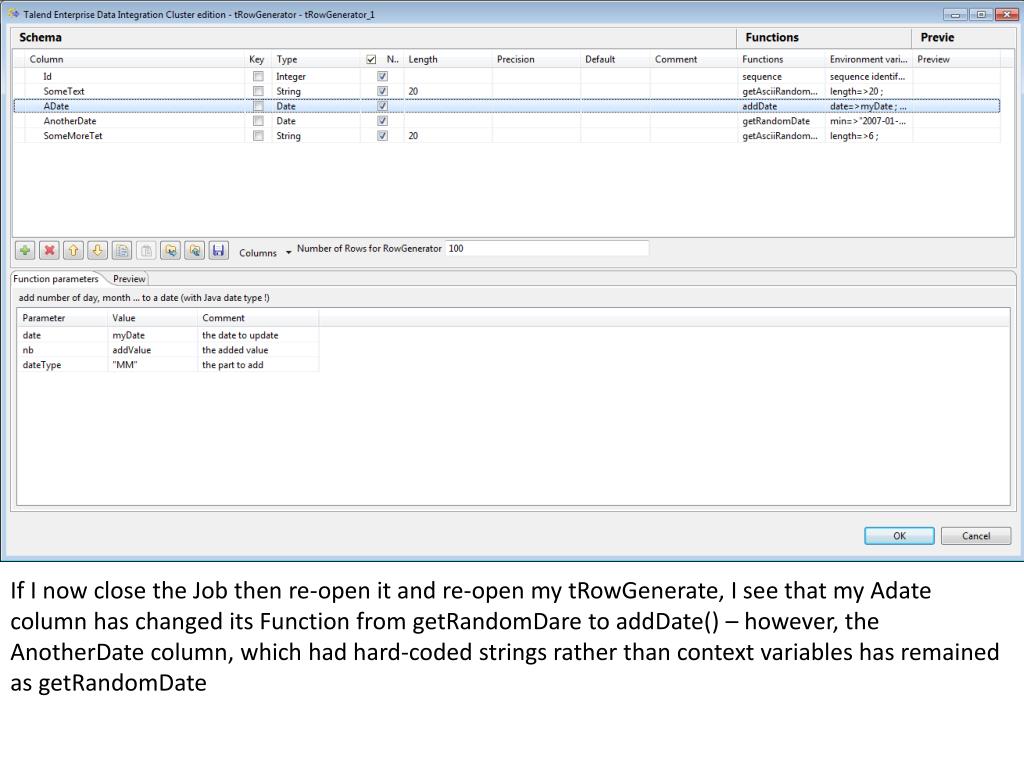Open the getRandomDate function selector
The height and width of the screenshot is (768, 1024).
[x=781, y=121]
